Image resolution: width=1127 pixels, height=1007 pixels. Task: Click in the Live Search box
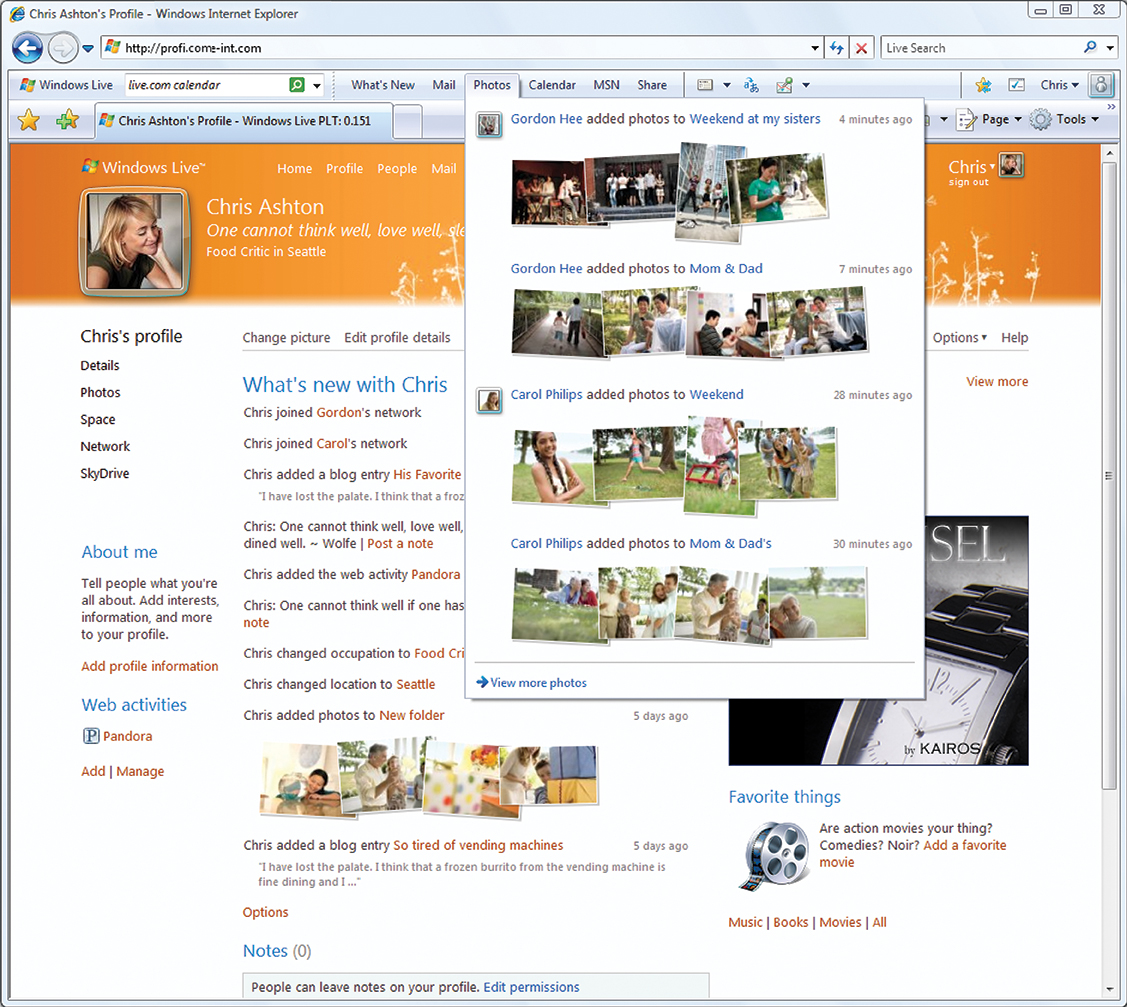pos(980,48)
